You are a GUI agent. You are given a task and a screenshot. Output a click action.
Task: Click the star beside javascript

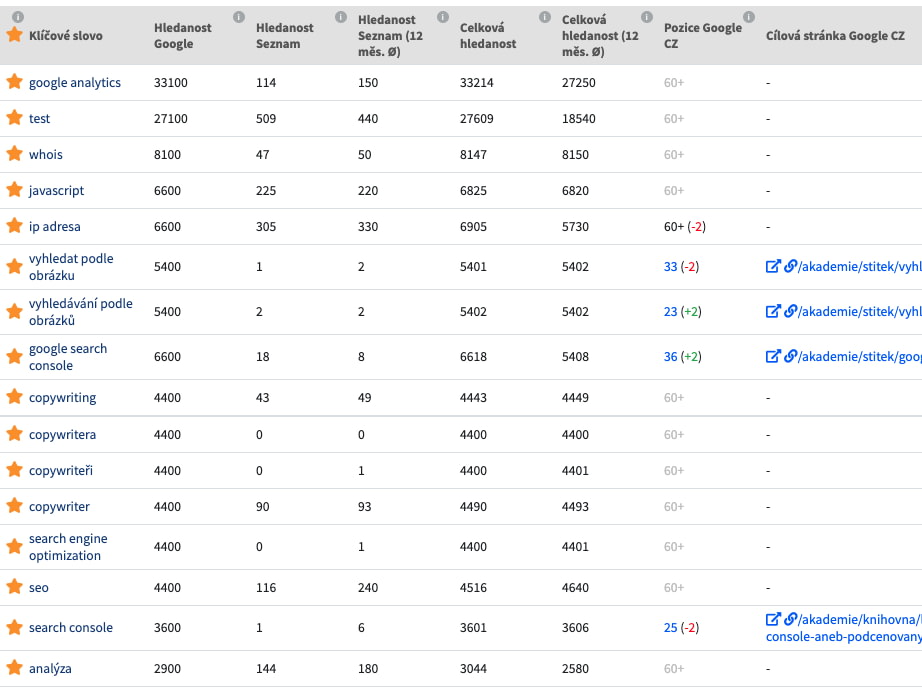[14, 189]
